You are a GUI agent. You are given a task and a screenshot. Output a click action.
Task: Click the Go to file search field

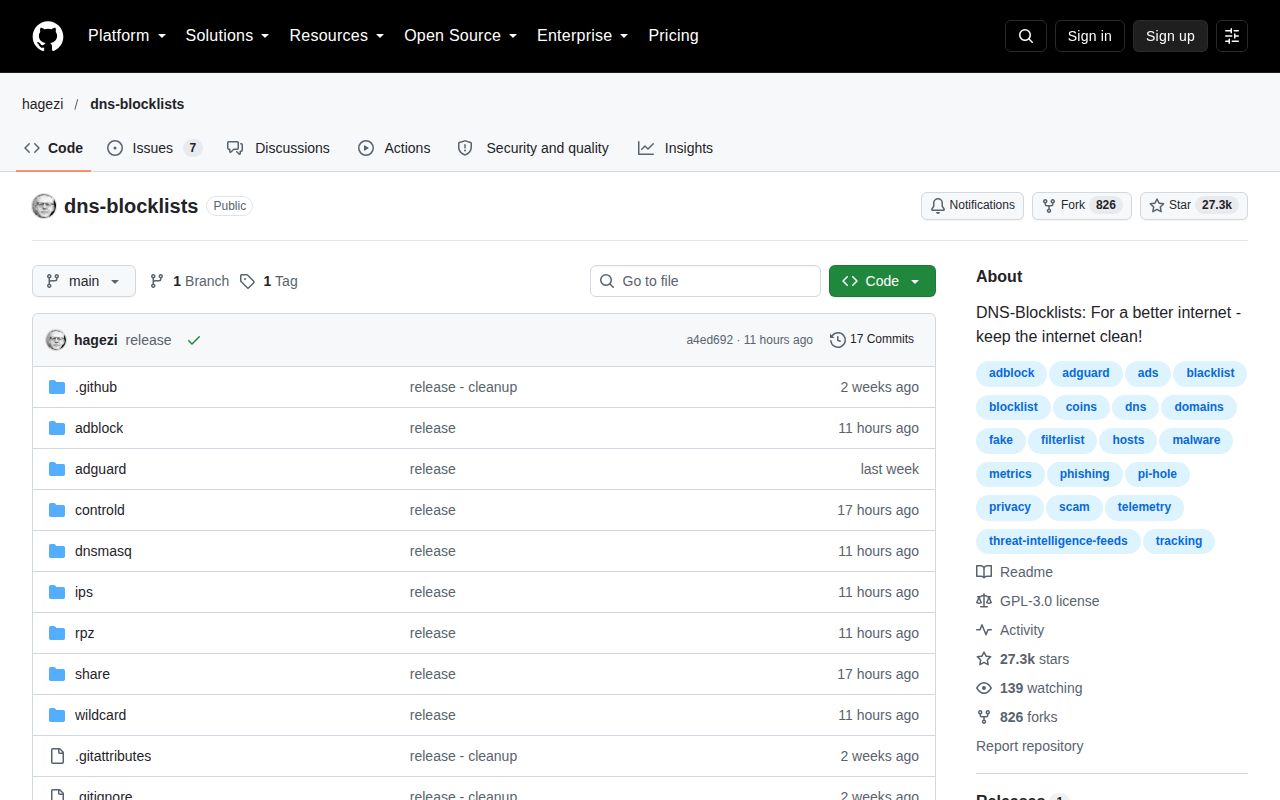pos(705,281)
